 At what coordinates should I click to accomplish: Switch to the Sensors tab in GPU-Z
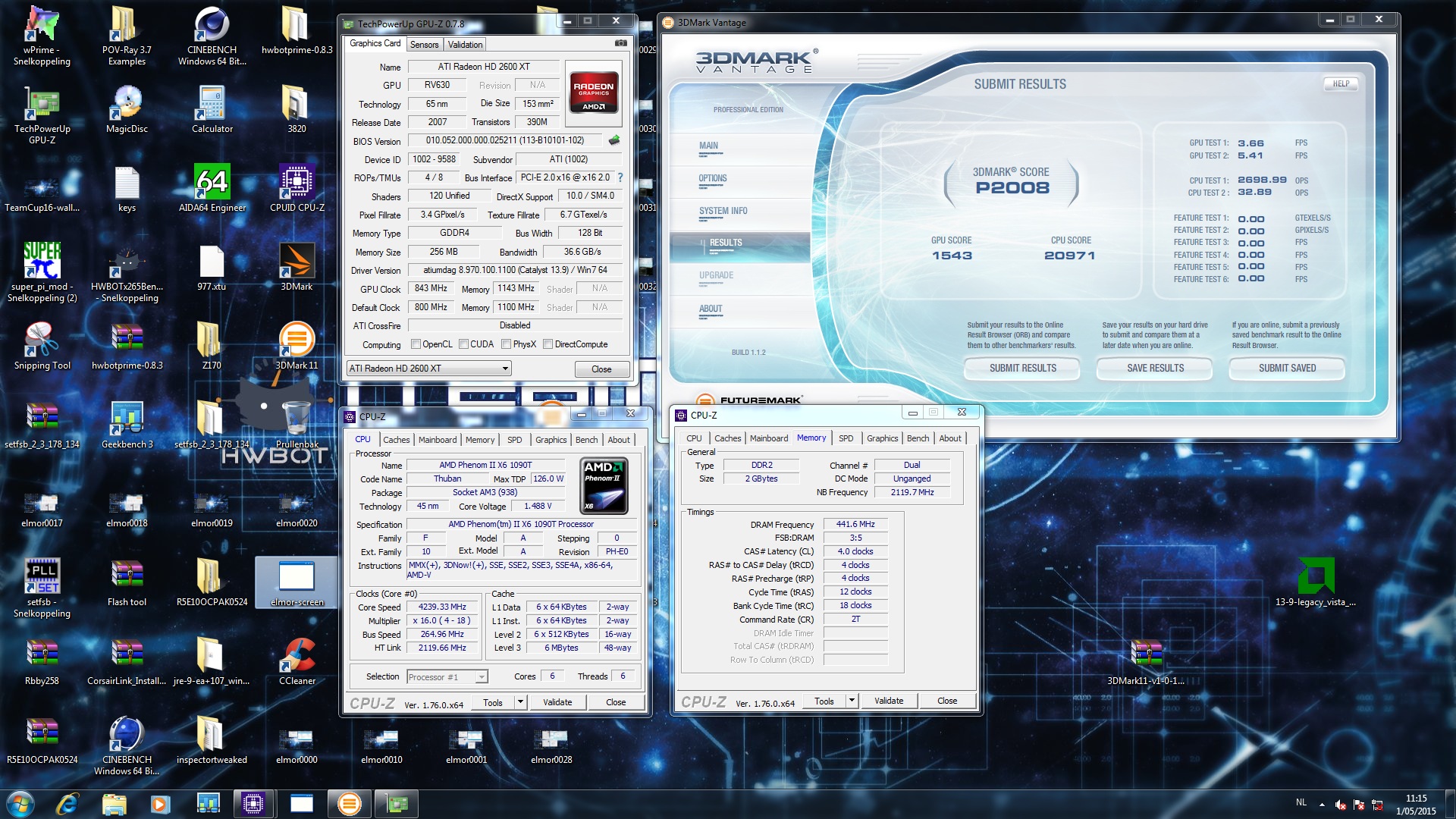tap(424, 45)
